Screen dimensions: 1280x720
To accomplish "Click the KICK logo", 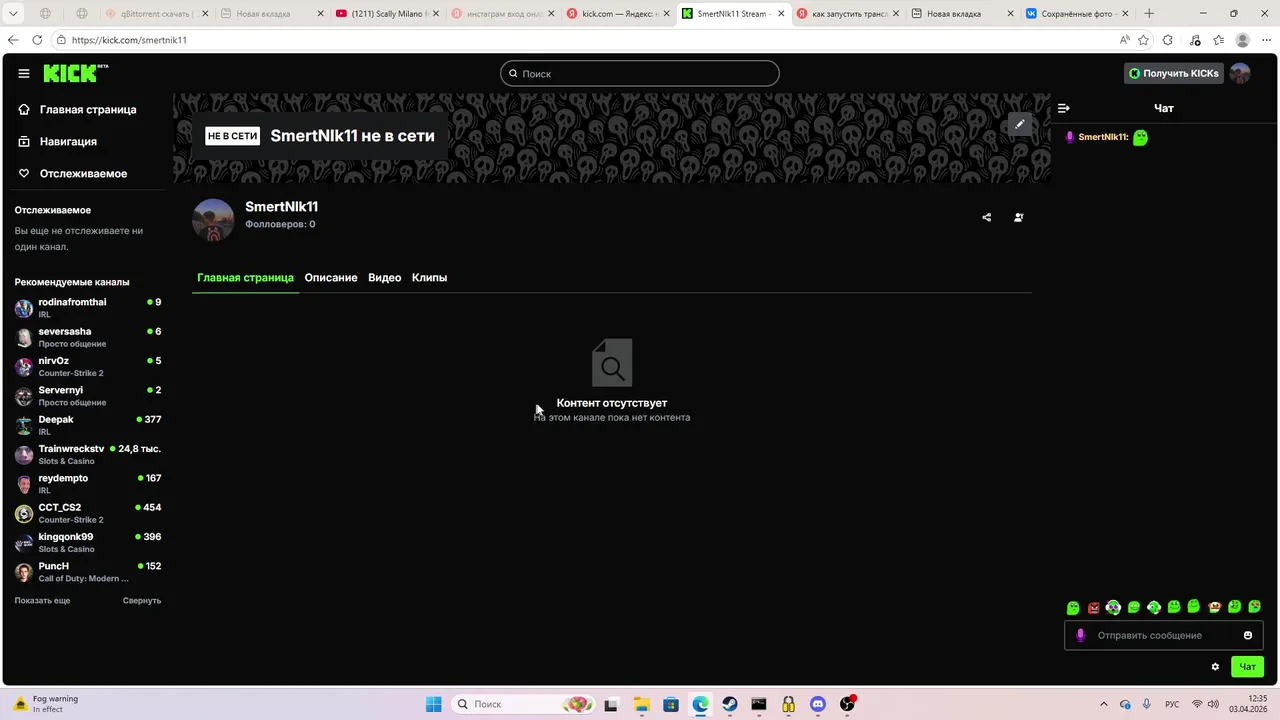I will 76,73.
